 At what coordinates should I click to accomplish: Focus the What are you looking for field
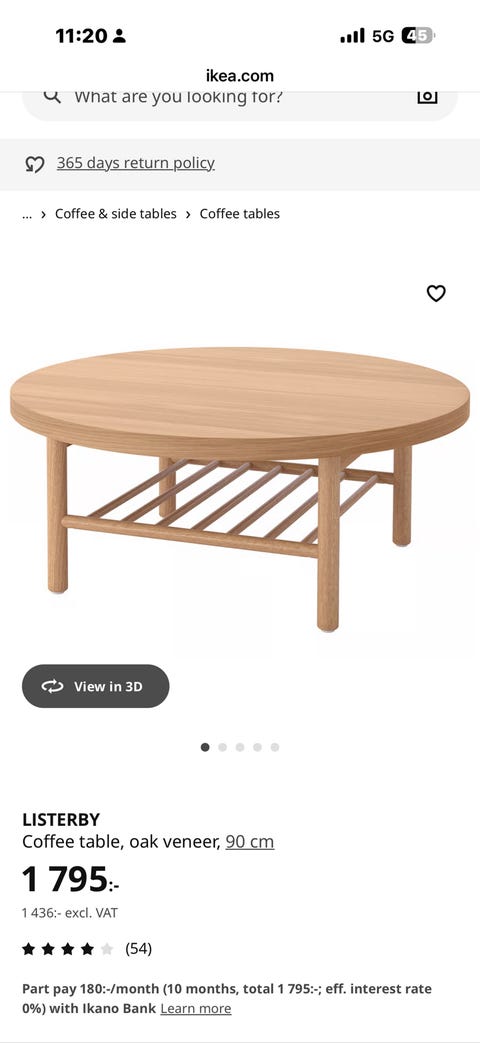(x=240, y=98)
